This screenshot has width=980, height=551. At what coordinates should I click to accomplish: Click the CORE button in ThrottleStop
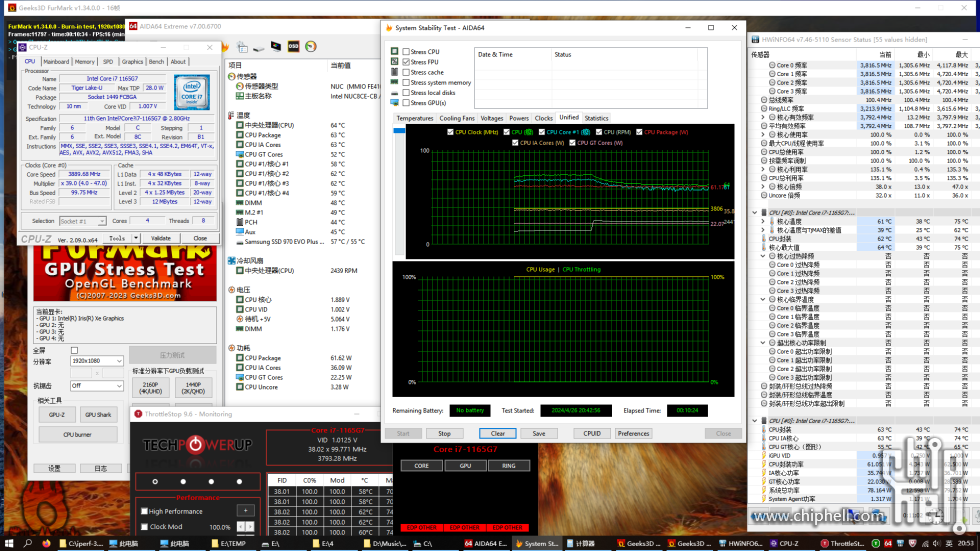[421, 465]
